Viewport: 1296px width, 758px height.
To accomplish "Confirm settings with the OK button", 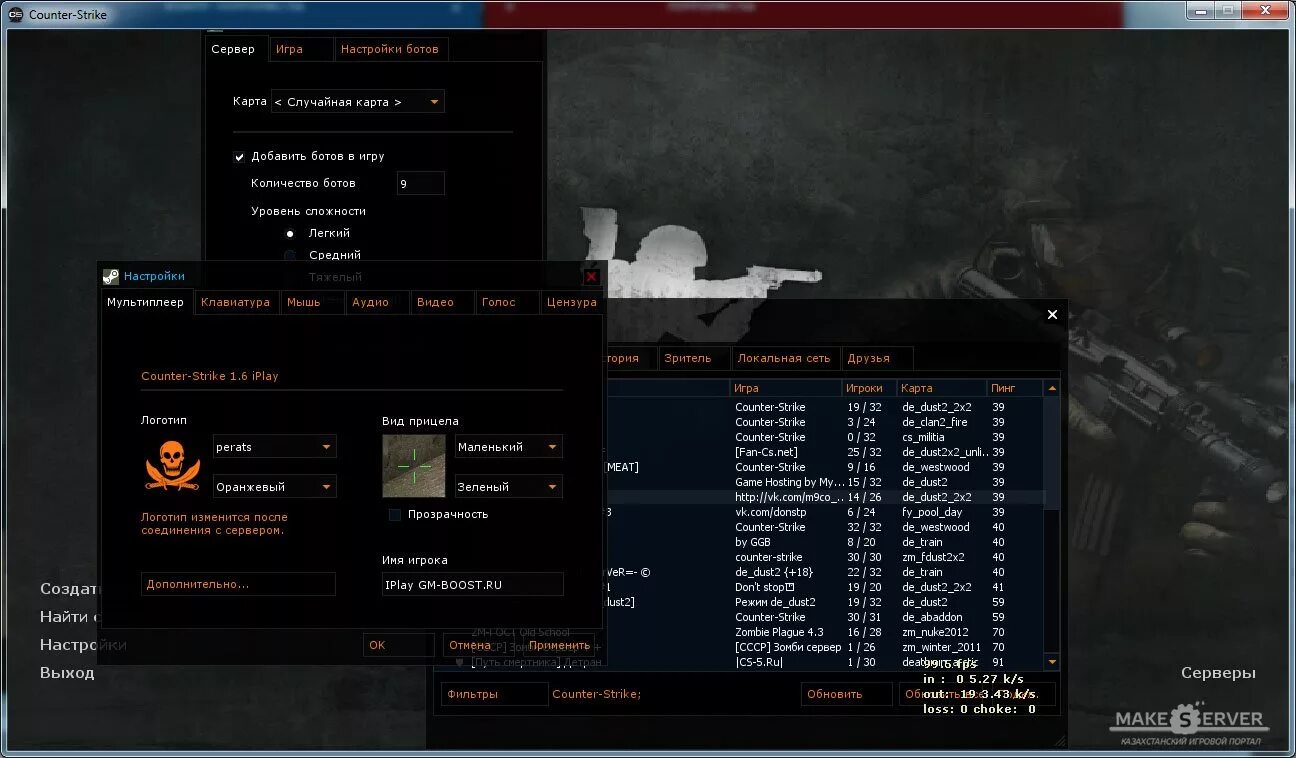I will coord(398,645).
